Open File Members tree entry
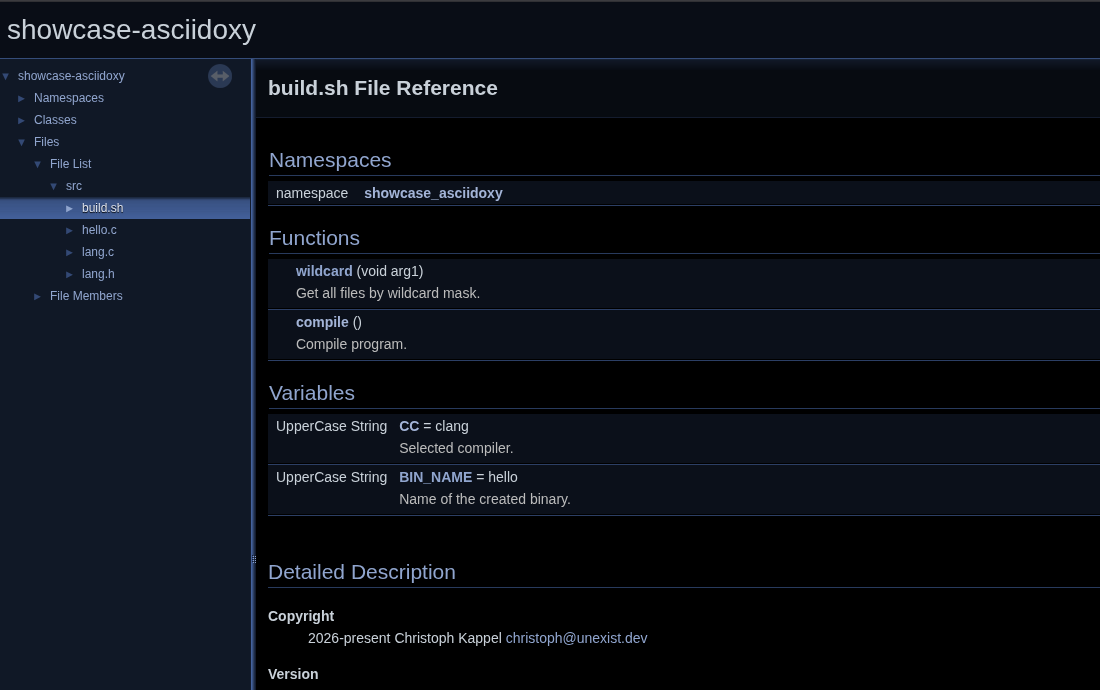1100x690 pixels. pyautogui.click(x=86, y=296)
